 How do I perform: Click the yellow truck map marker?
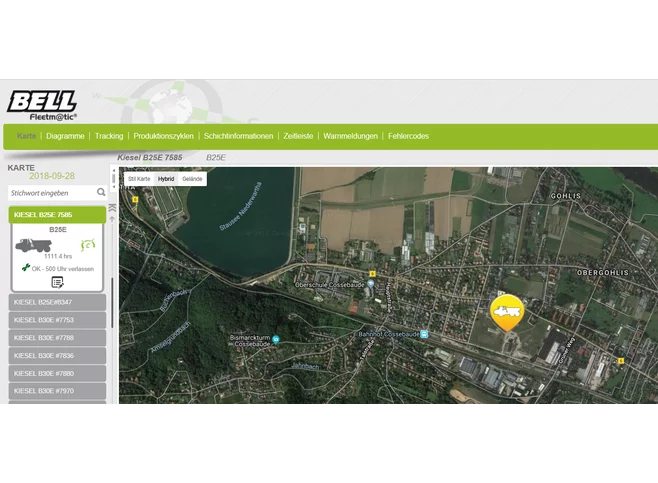pos(507,313)
